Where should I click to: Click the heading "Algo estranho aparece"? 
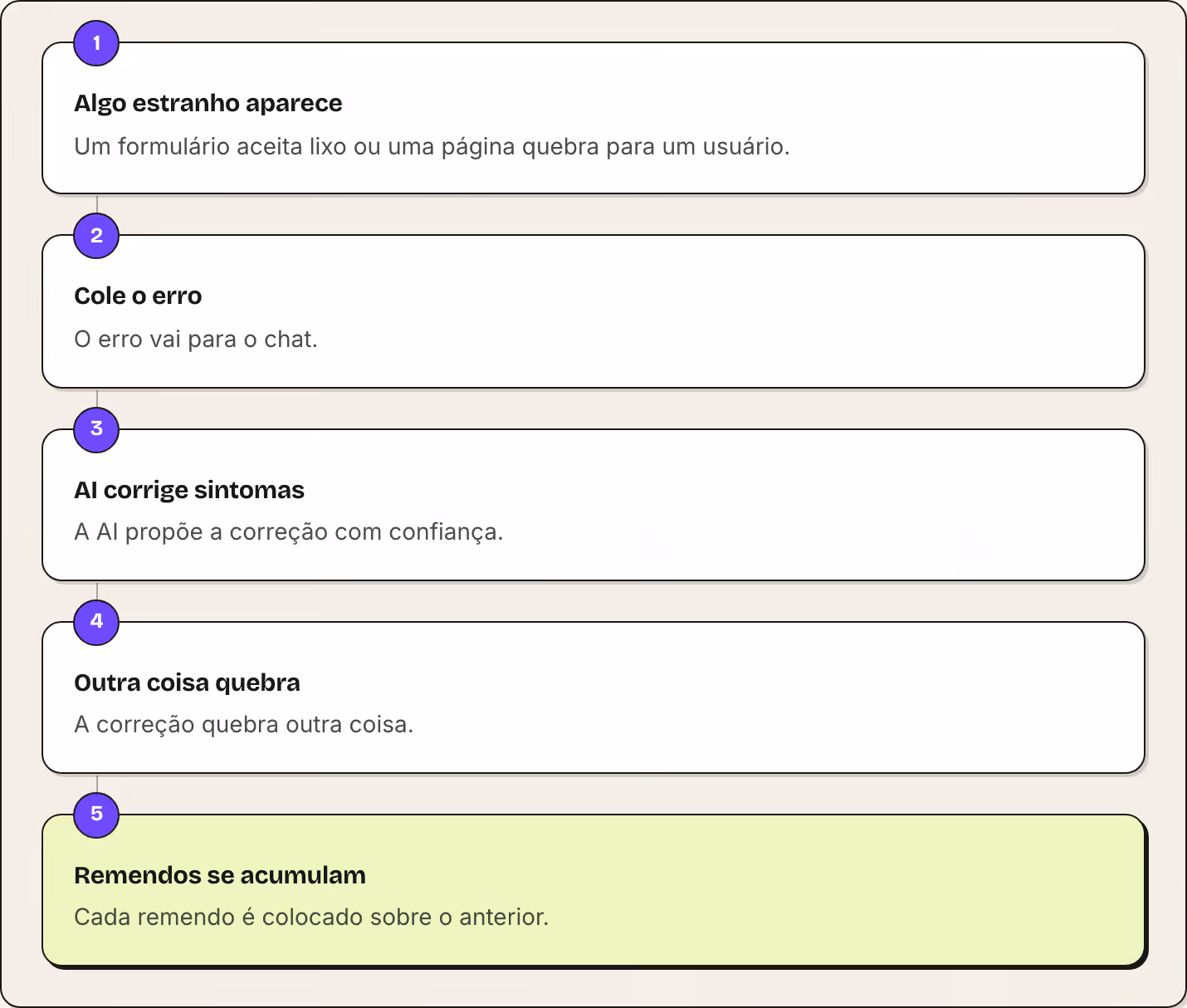coord(208,103)
